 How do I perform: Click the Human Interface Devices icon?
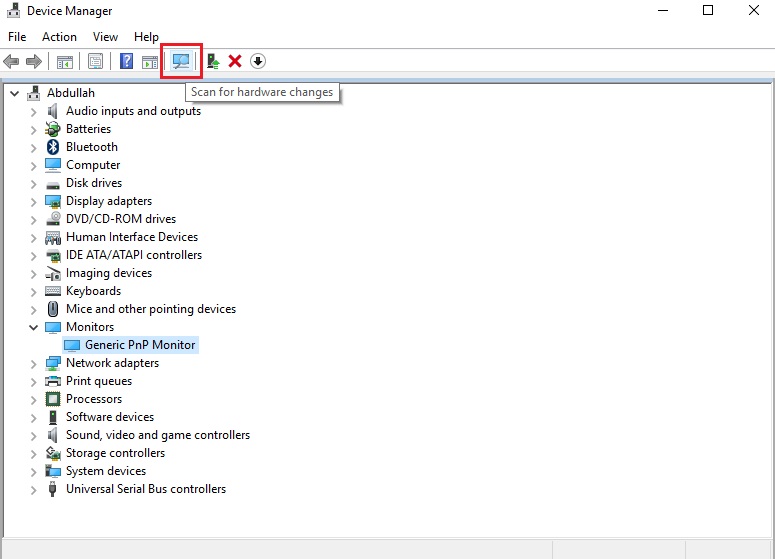53,238
